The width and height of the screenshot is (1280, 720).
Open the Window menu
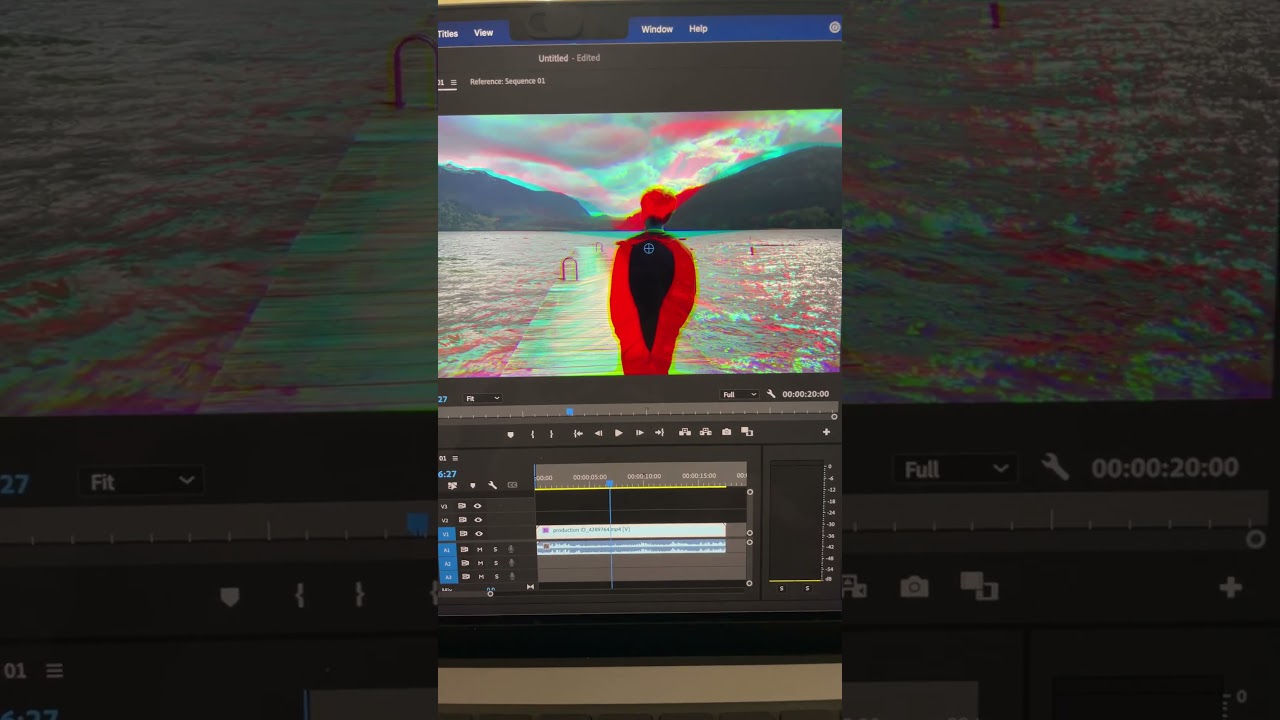click(x=657, y=29)
